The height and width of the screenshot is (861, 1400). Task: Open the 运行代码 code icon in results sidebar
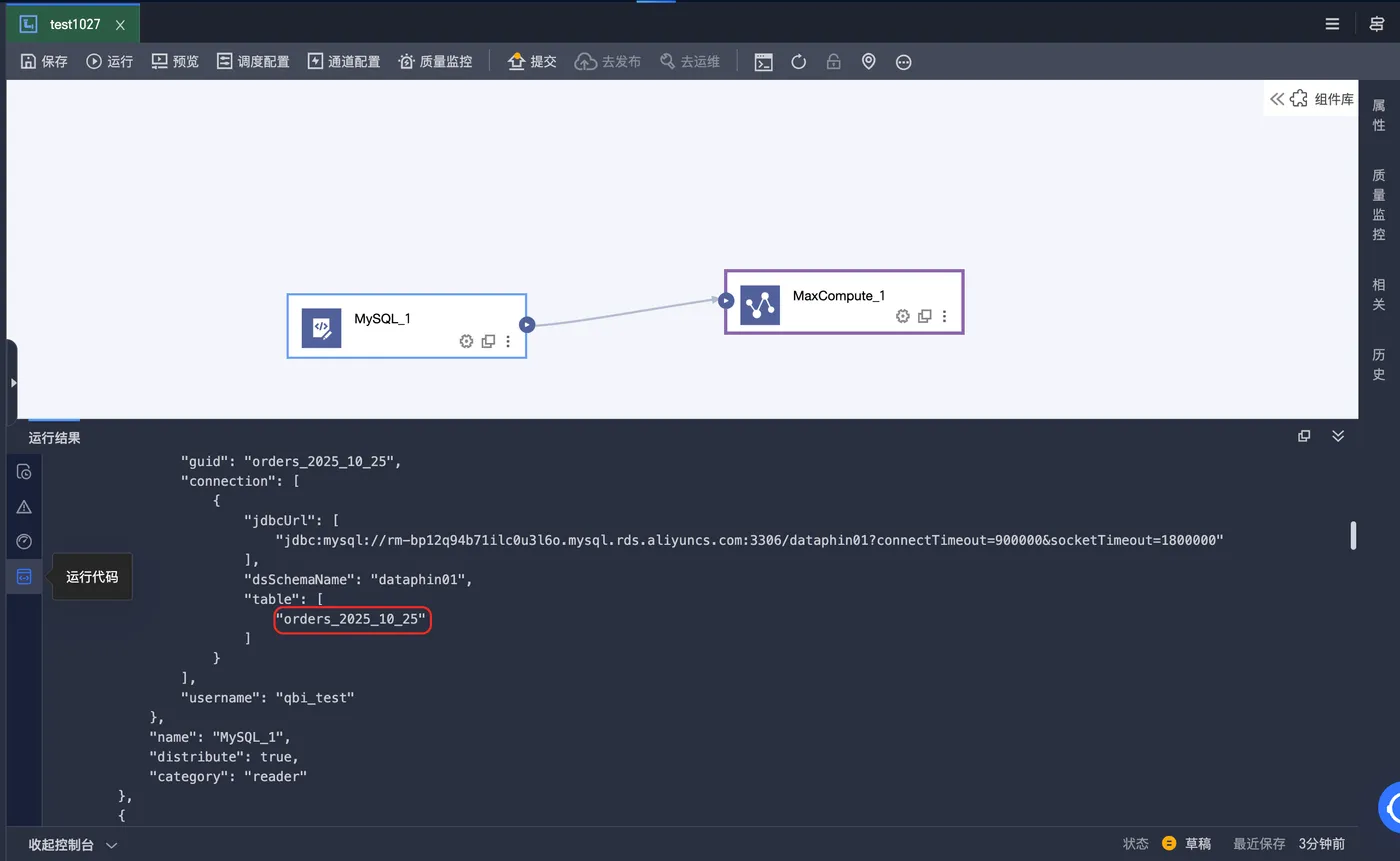tap(24, 576)
